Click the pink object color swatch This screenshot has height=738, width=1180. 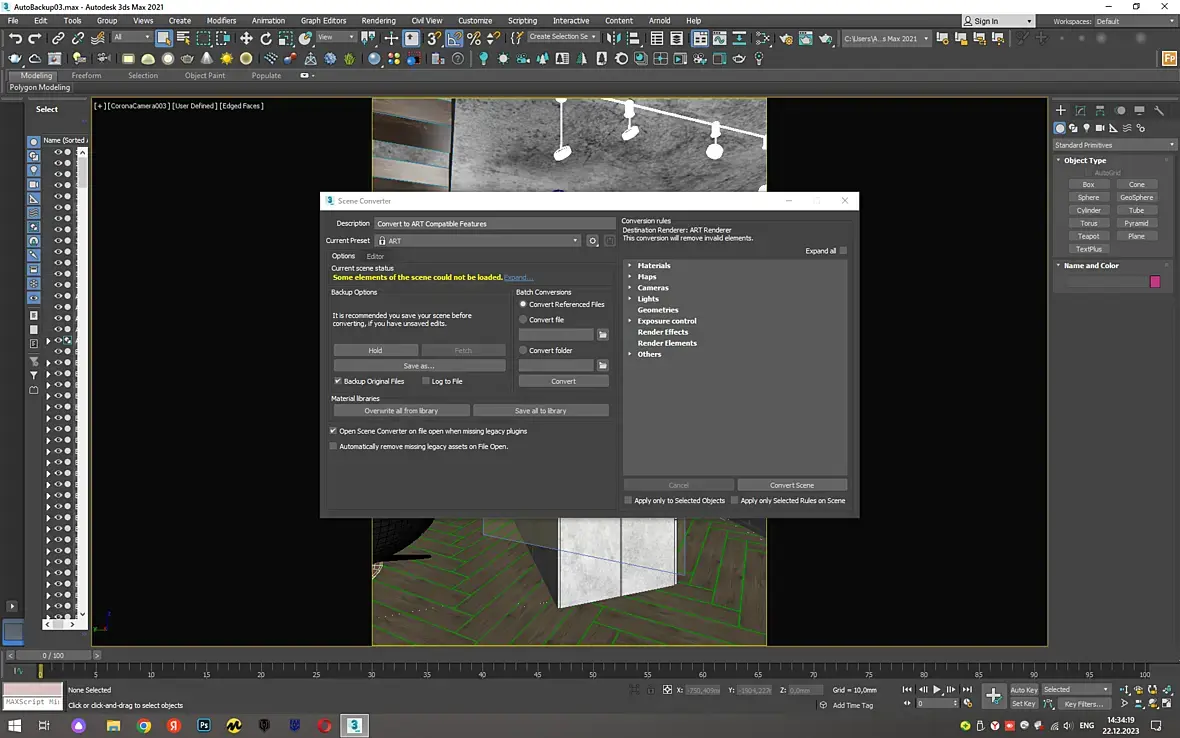pyautogui.click(x=1155, y=282)
